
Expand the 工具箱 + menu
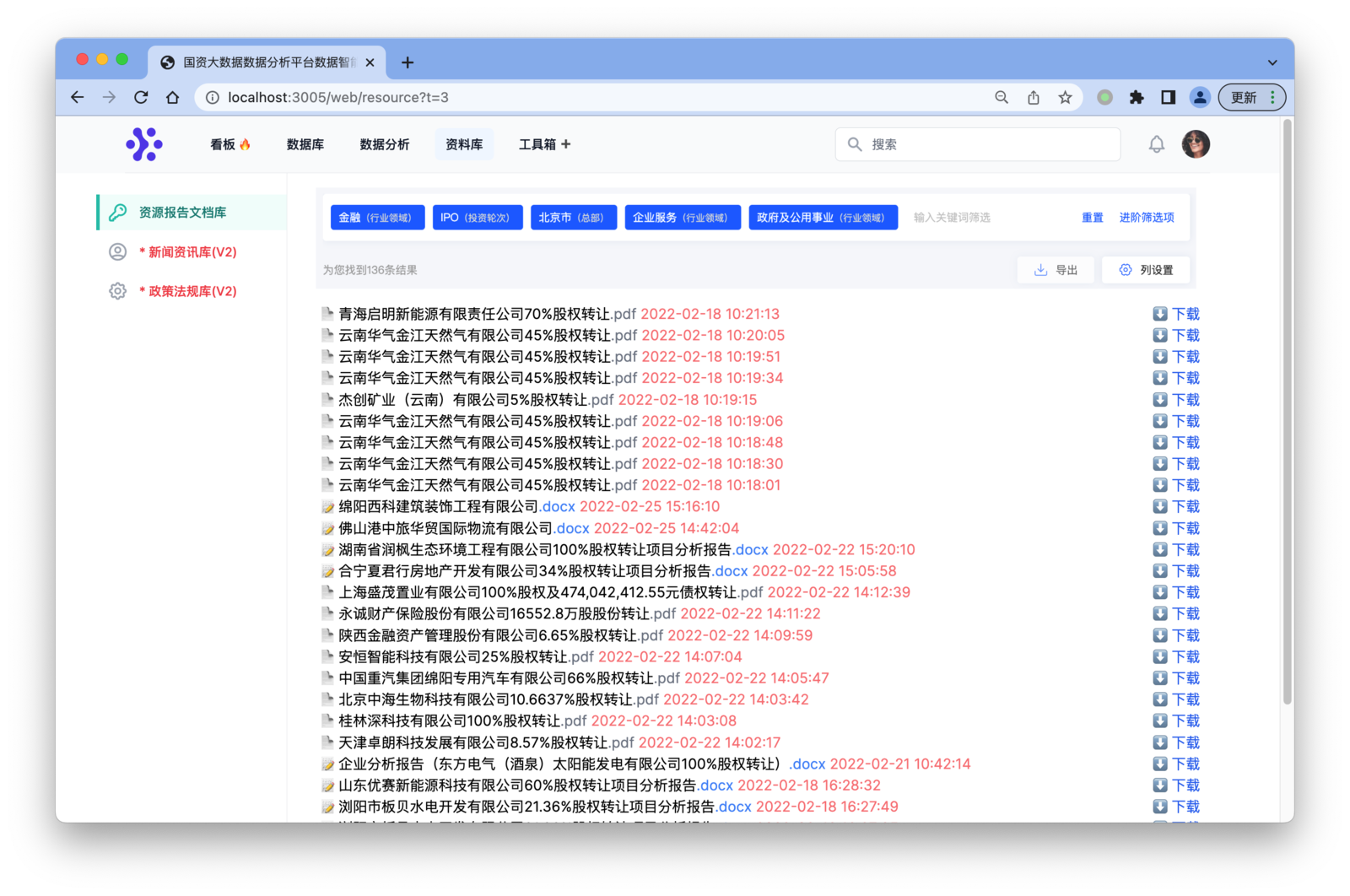click(545, 144)
